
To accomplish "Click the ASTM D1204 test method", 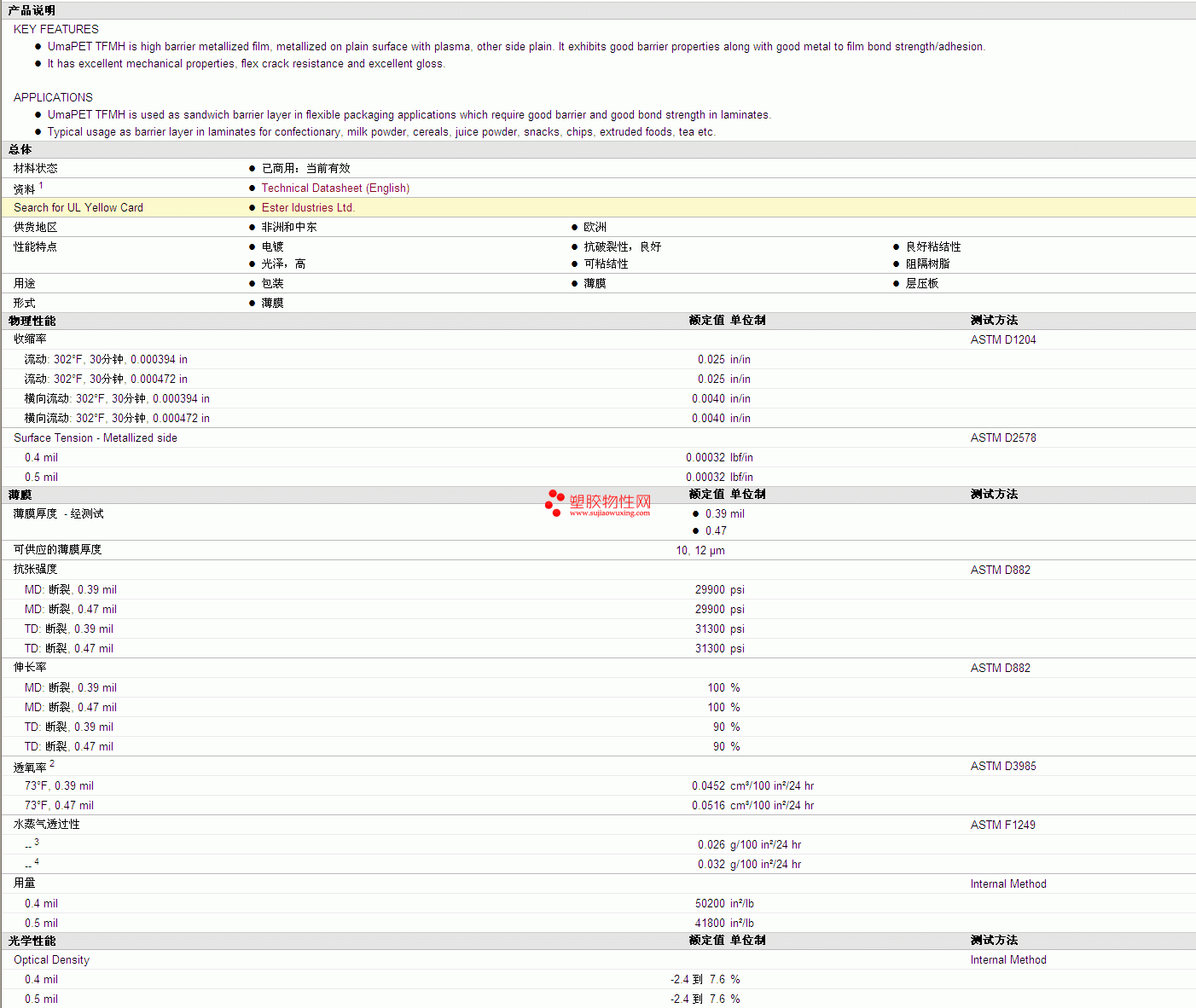I will click(1002, 340).
